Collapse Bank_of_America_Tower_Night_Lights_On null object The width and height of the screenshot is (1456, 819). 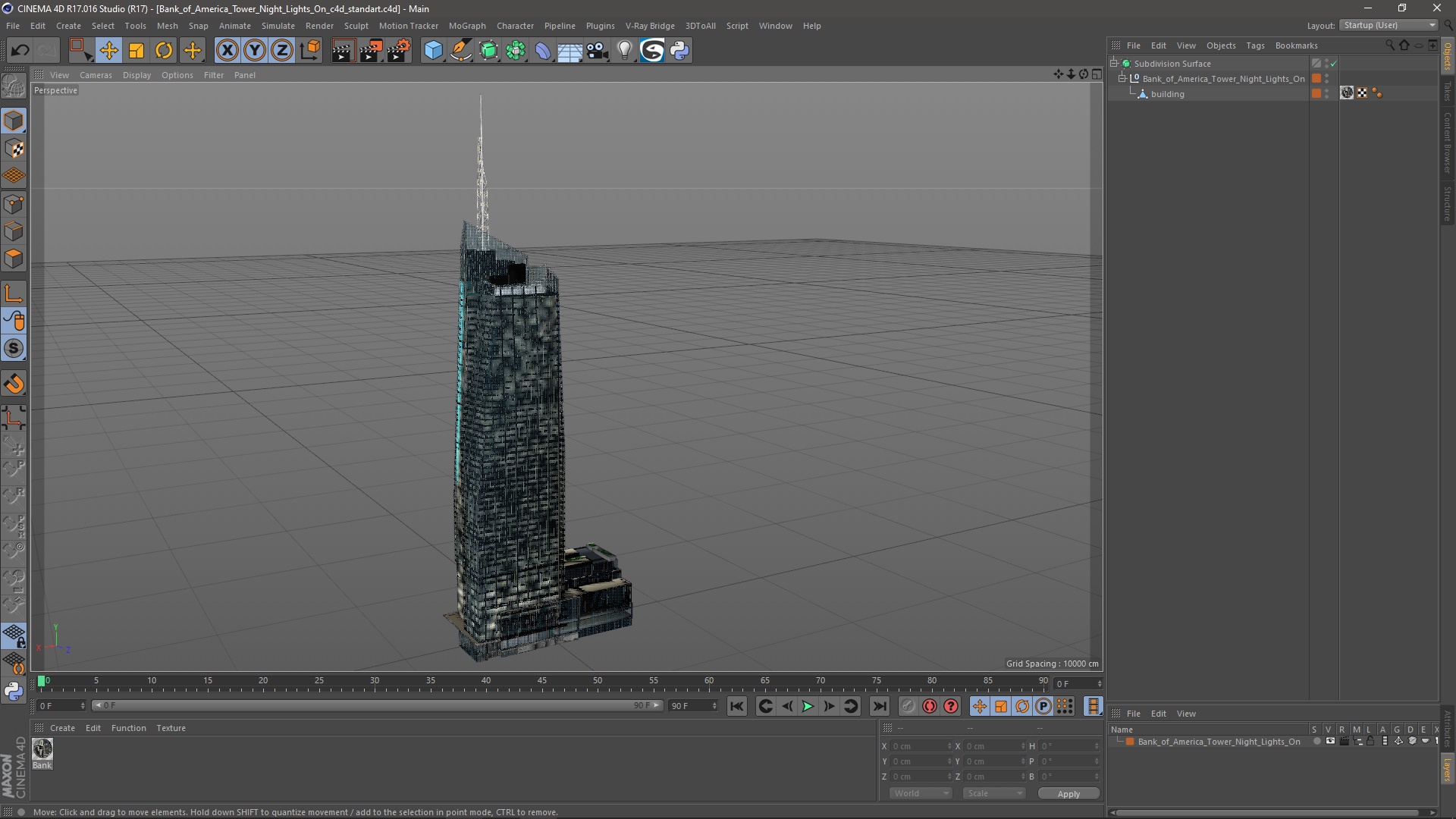coord(1122,78)
